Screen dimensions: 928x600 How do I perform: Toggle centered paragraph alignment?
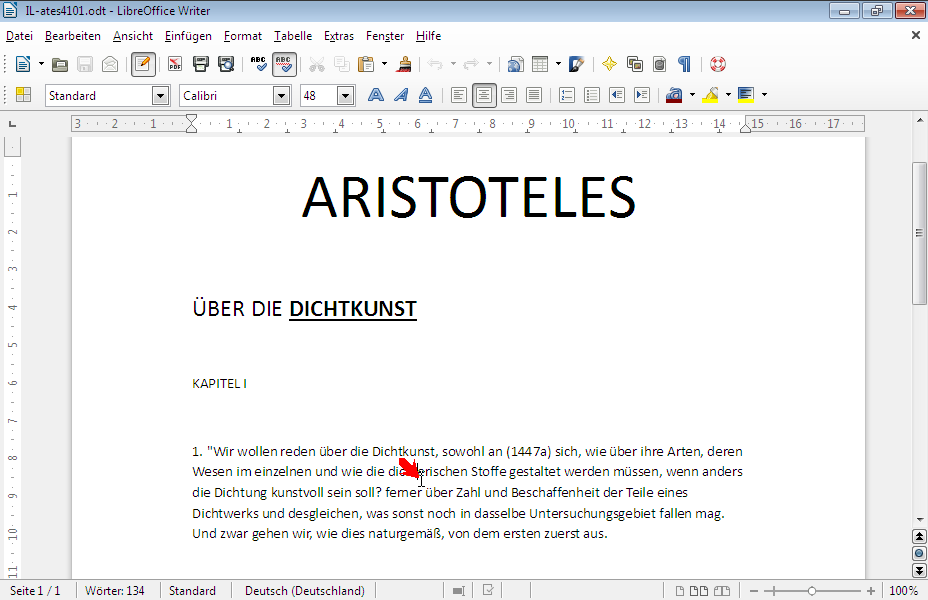click(484, 95)
